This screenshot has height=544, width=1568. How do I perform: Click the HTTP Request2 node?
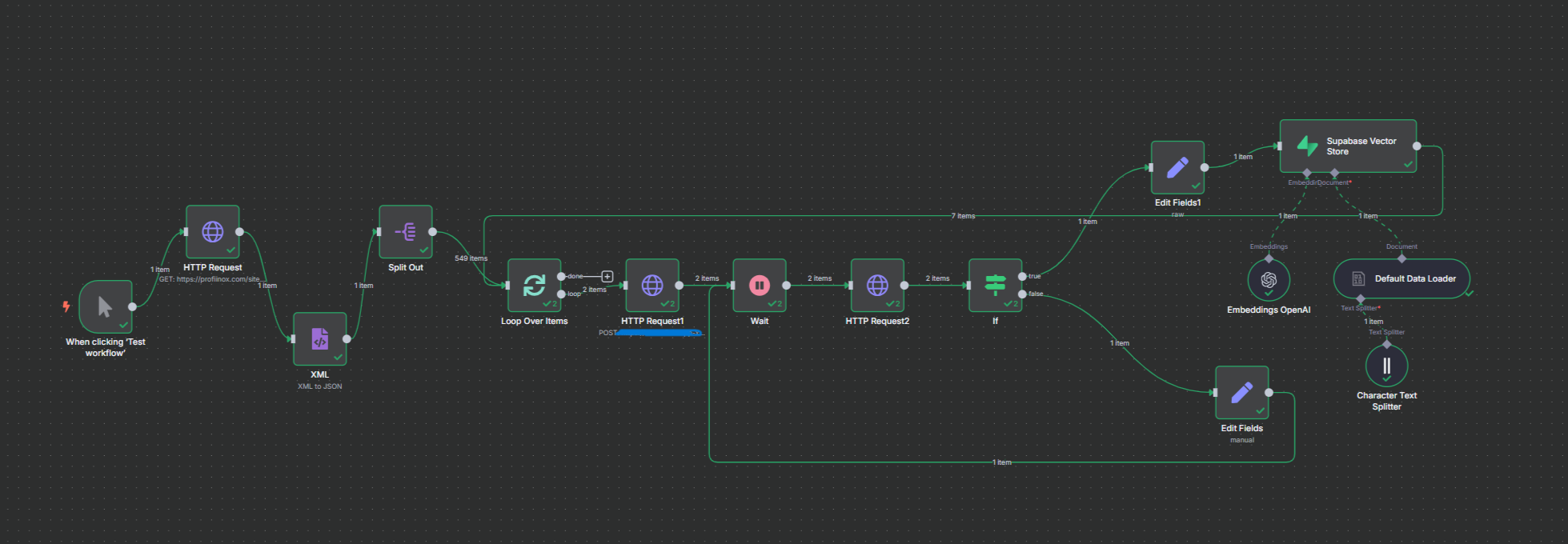pyautogui.click(x=877, y=286)
